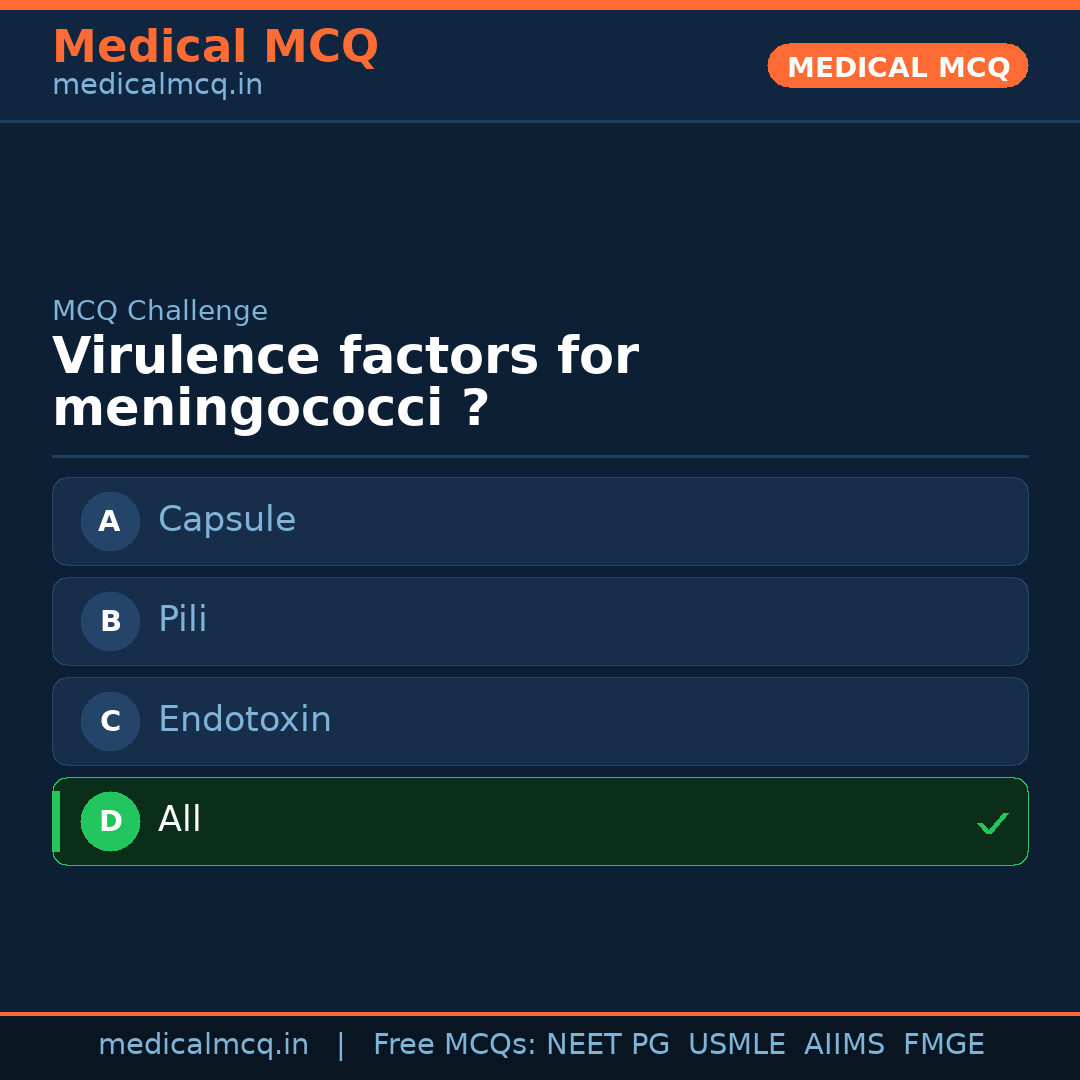Expand the question title text area

pyautogui.click(x=345, y=380)
